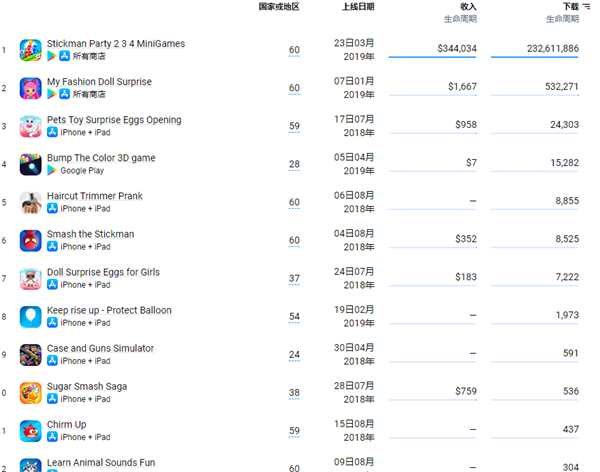Open Doll Surprise Eggs for Girls link
Viewport: 600px width, 472px height.
coord(103,272)
